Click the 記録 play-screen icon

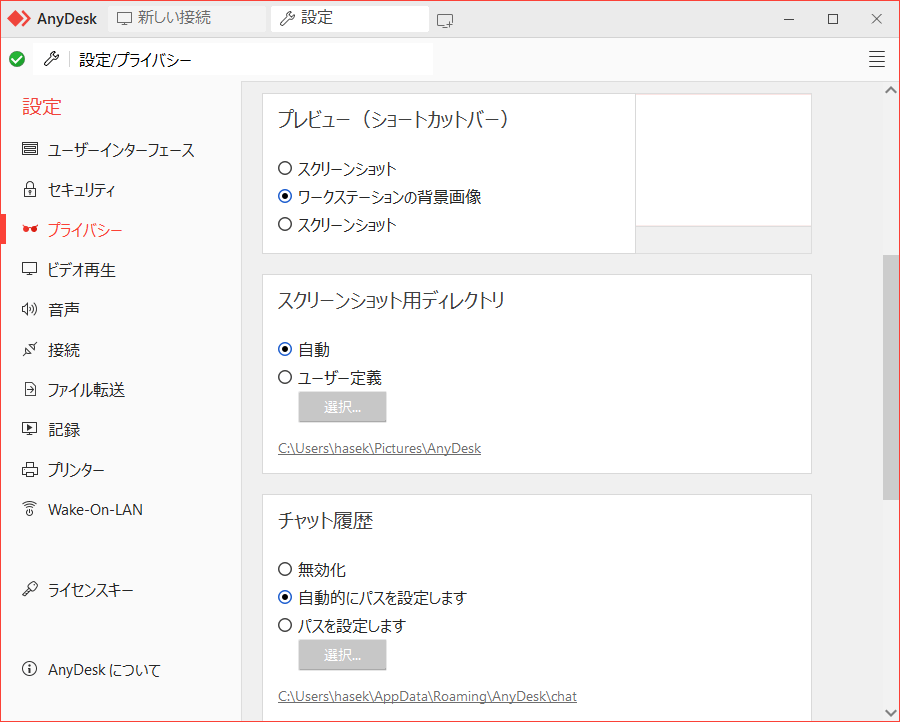point(30,429)
